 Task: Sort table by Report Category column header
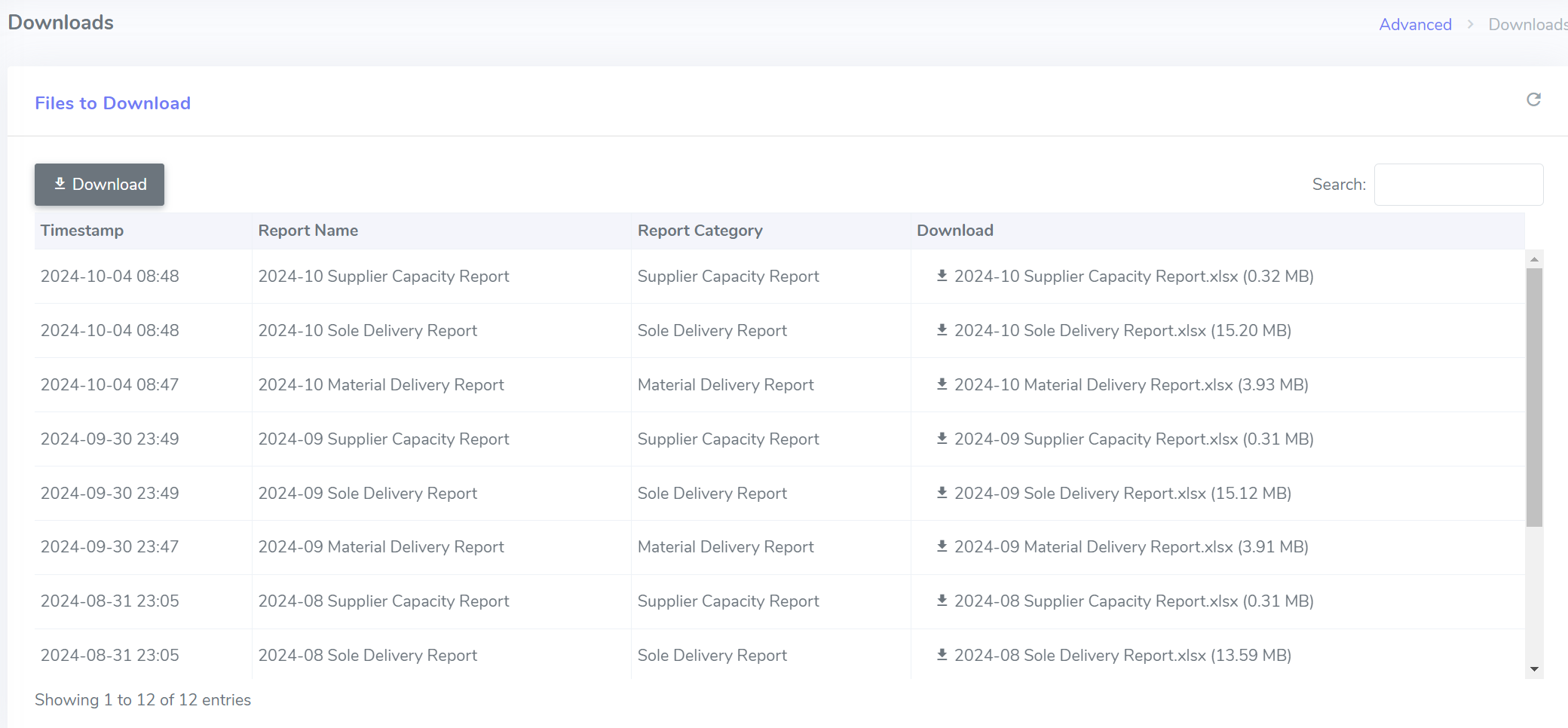700,231
